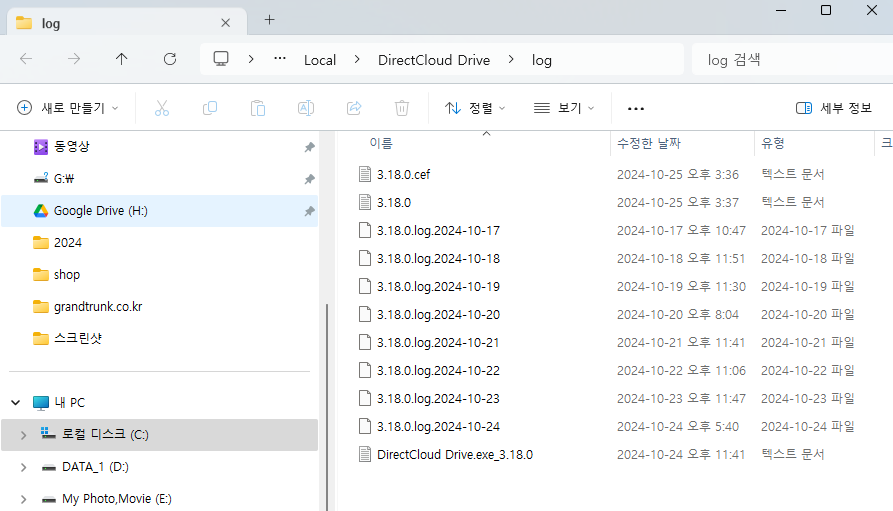Go forward in folder history
The height and width of the screenshot is (511, 893).
pos(74,59)
